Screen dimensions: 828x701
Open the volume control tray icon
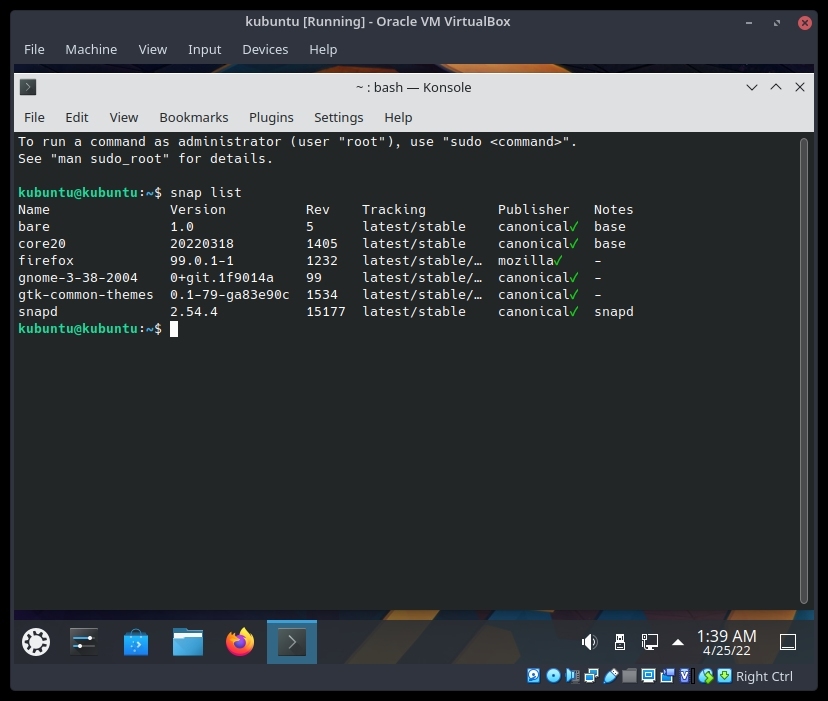(x=589, y=642)
